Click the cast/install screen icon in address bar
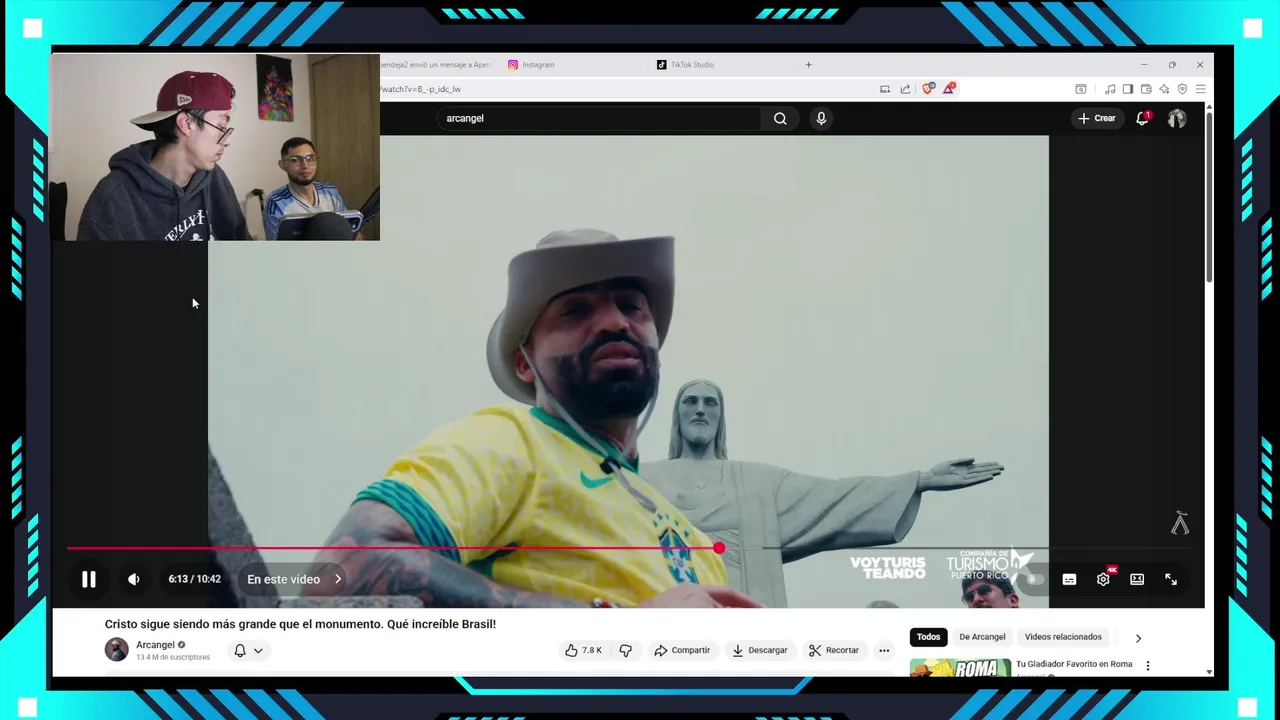 click(x=885, y=89)
